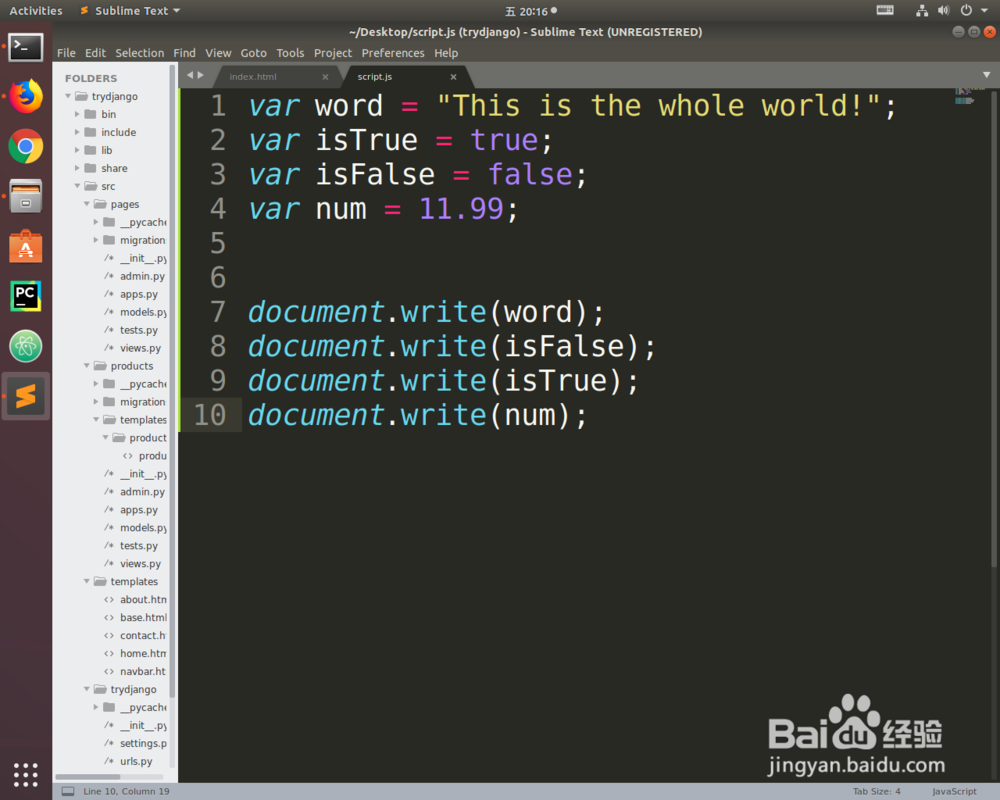
Task: Open the tab list dropdown arrow
Action: (987, 75)
